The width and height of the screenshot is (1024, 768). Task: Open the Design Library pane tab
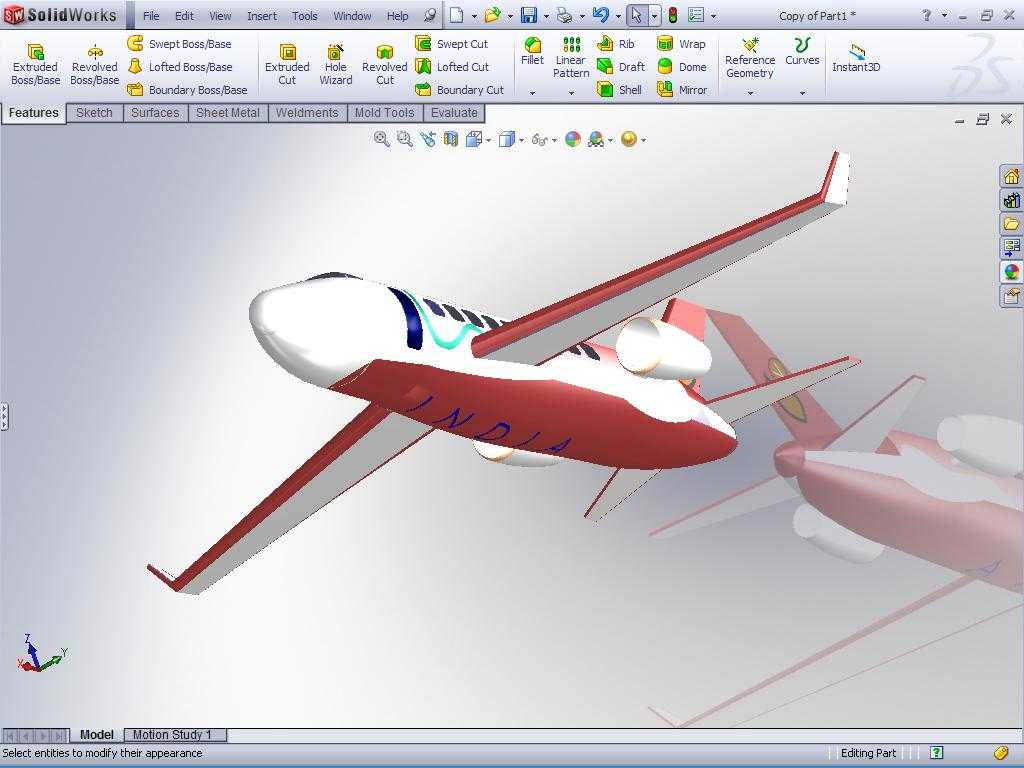[1011, 200]
